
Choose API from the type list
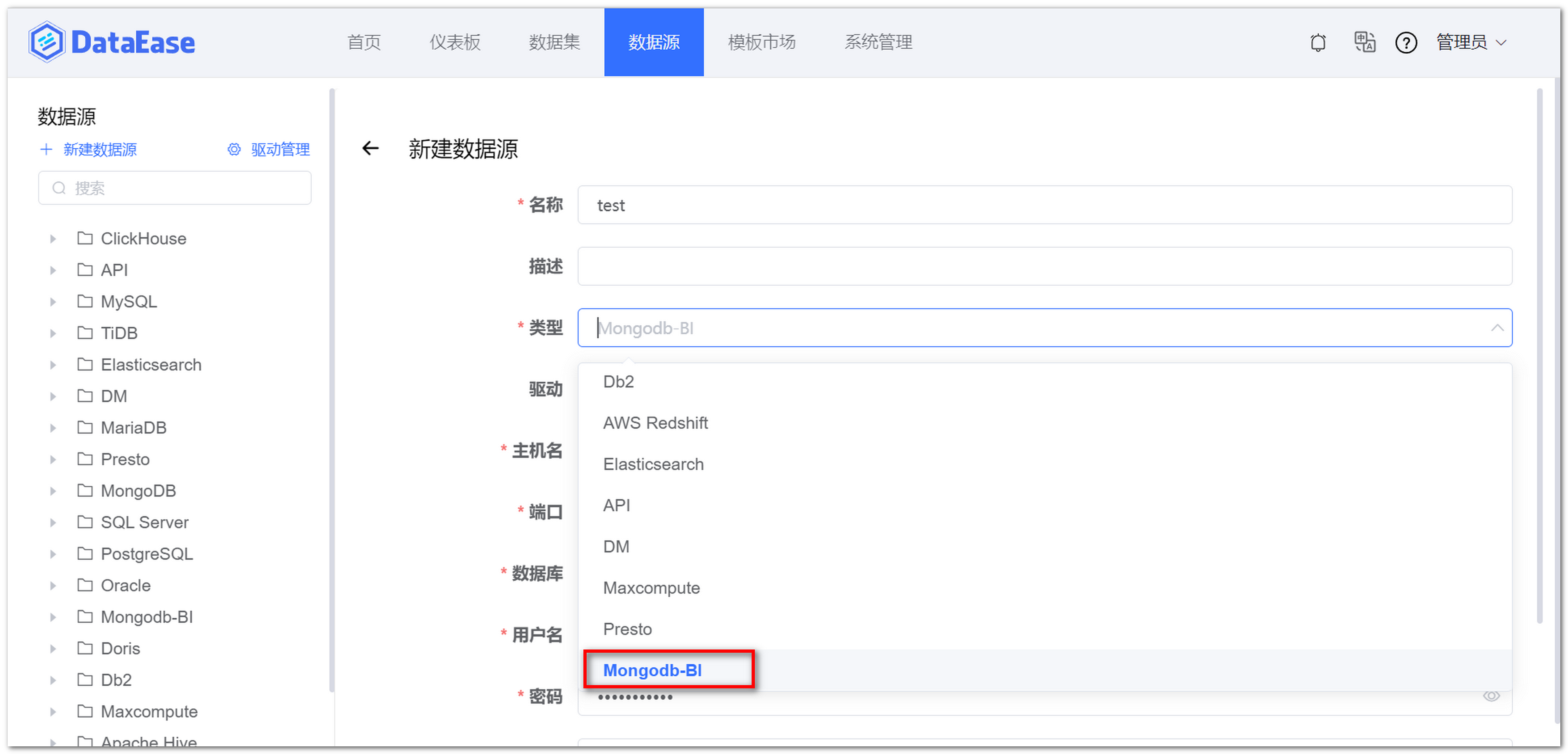point(1044,505)
